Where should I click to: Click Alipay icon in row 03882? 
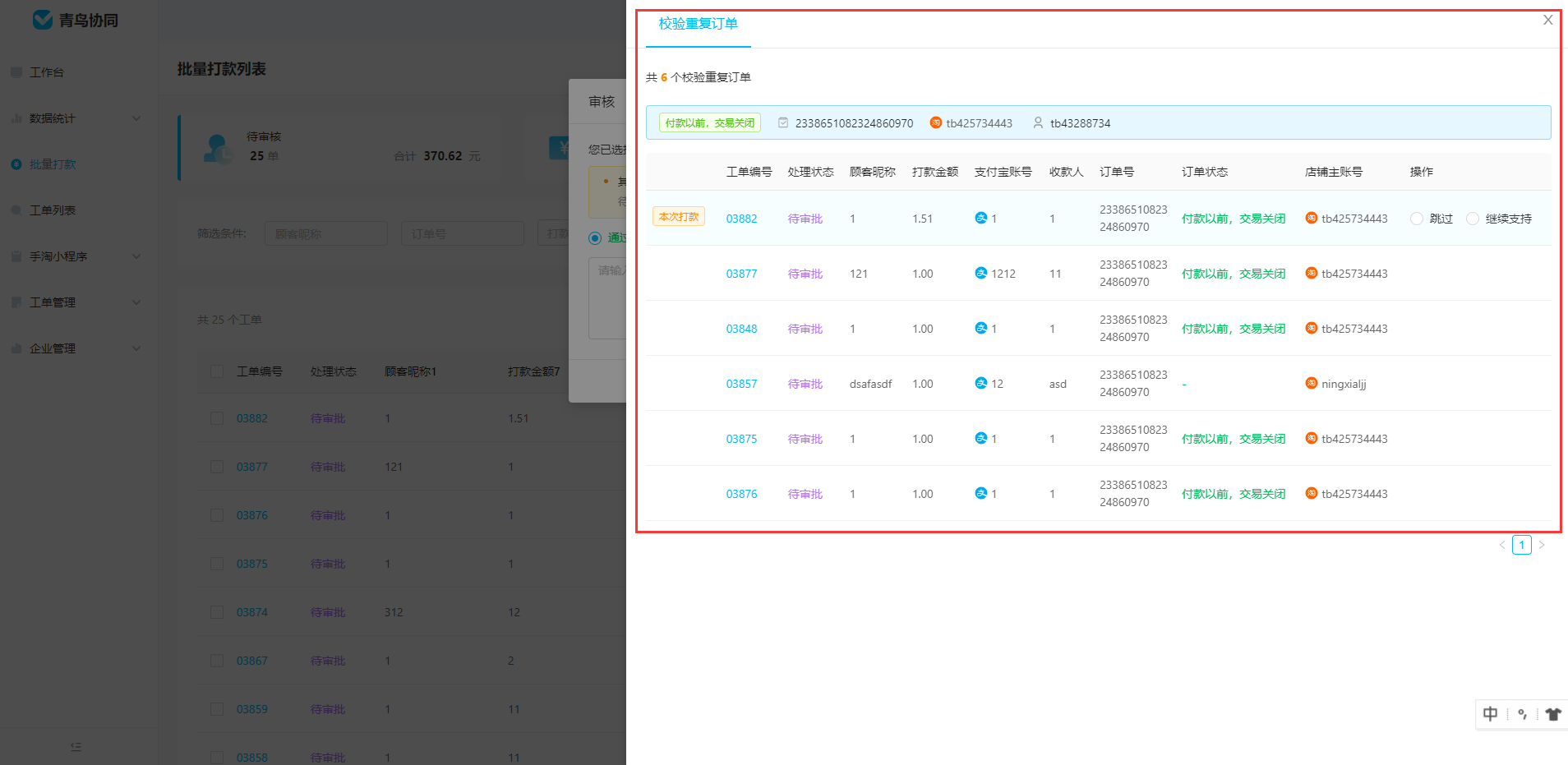[x=980, y=218]
